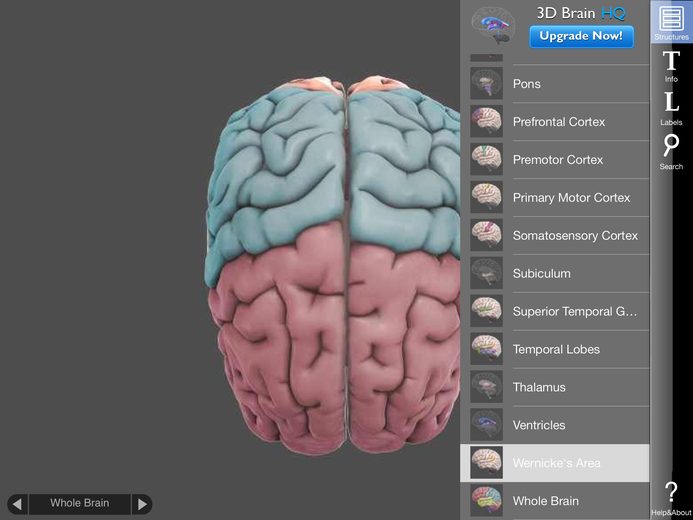The width and height of the screenshot is (693, 520).
Task: Select the Ventricles thumbnail
Action: (x=486, y=425)
